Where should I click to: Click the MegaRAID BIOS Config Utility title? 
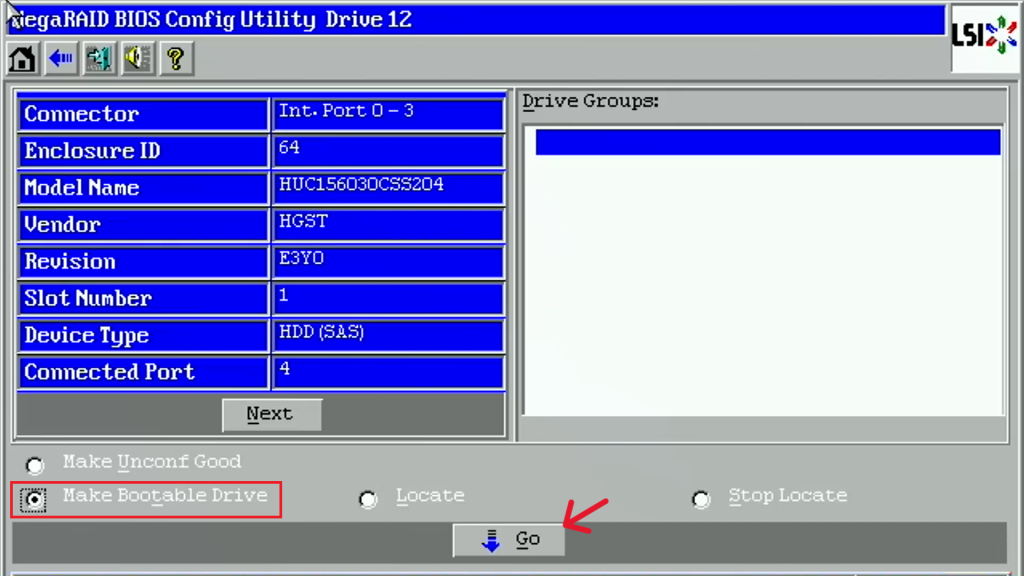211,20
